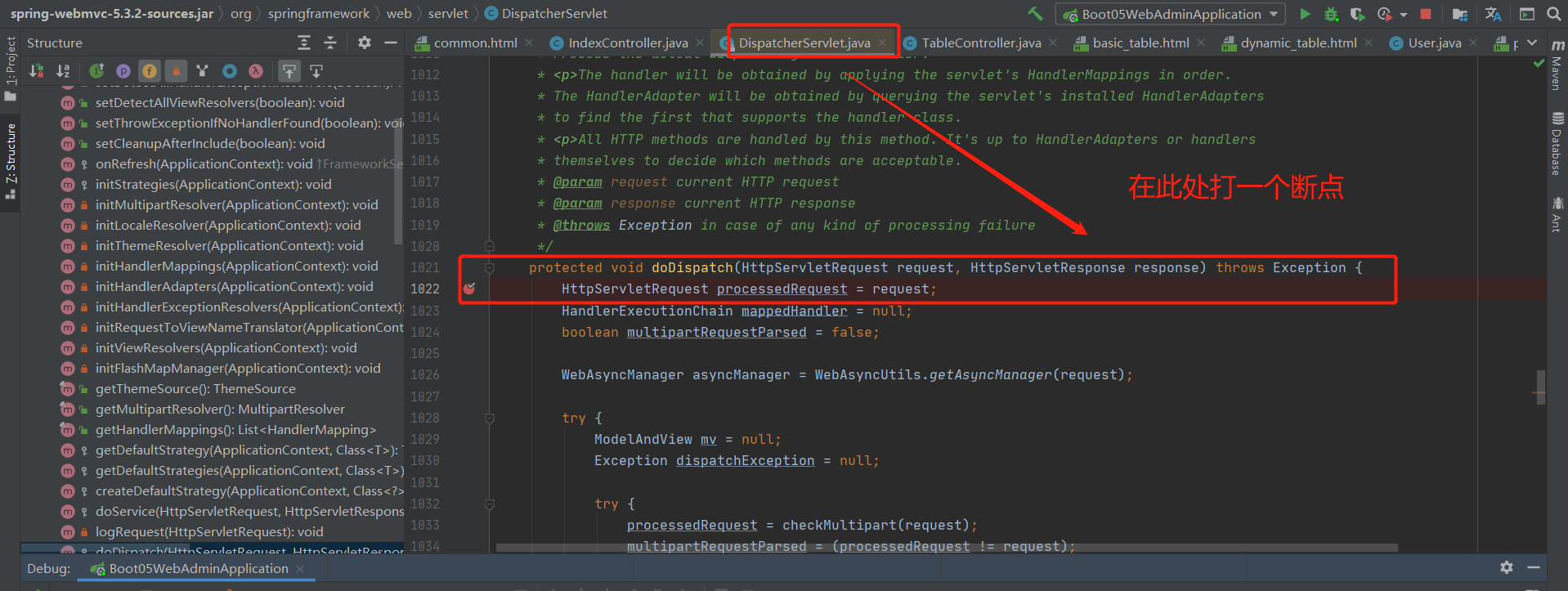
Task: Click the Z: Structure stripe button
Action: (11, 161)
